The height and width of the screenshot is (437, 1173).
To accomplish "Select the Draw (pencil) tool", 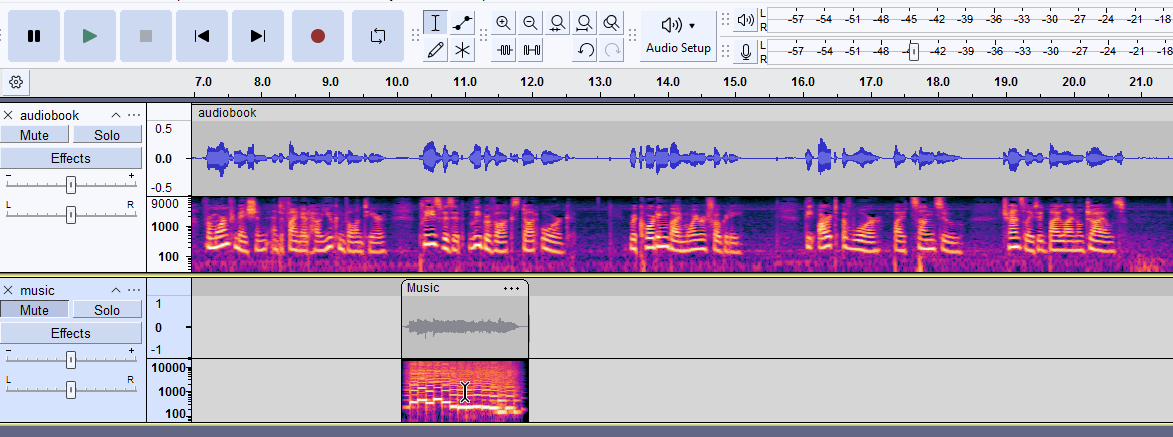I will click(435, 50).
